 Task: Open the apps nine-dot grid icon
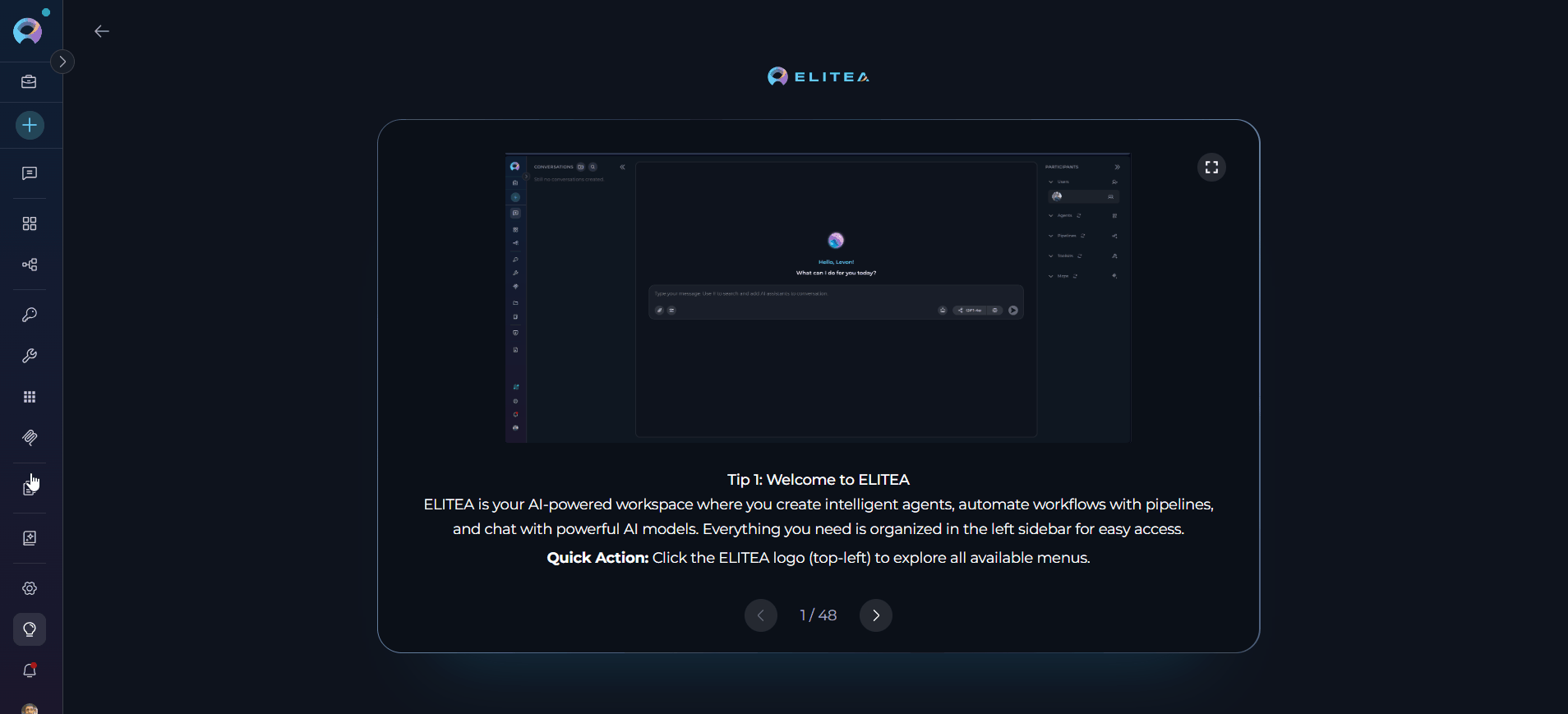(30, 397)
